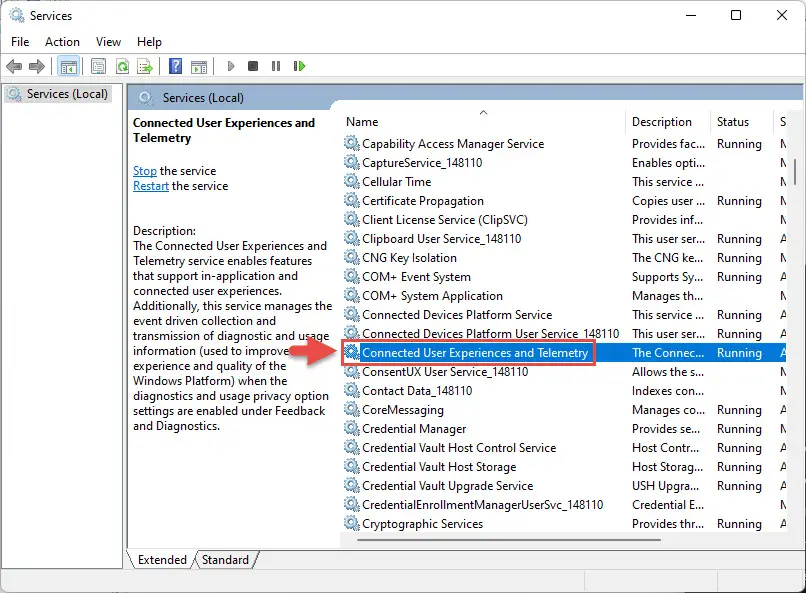Click the Restart Service toolbar icon
The image size is (806, 593).
coord(299,66)
